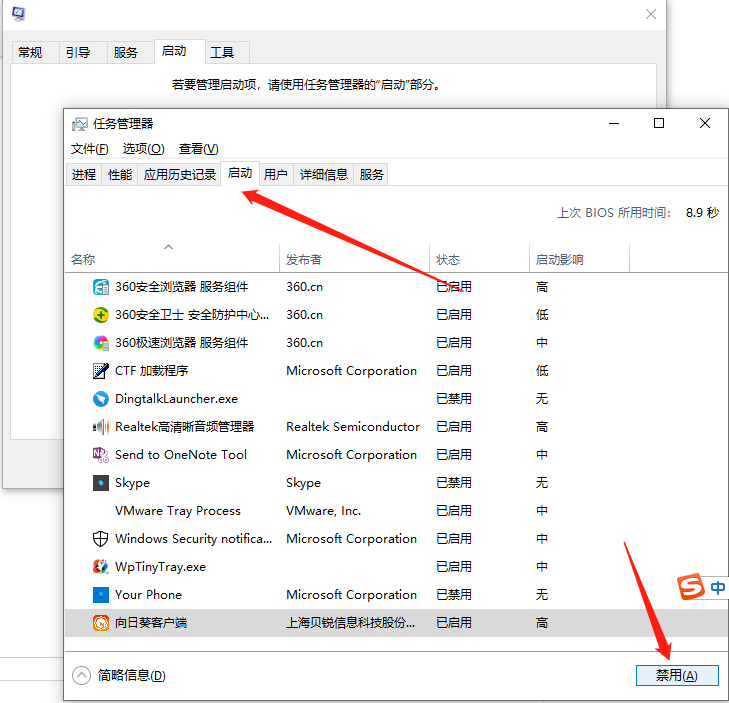Sort by the 名称 column header
This screenshot has height=703, width=729.
tap(172, 259)
